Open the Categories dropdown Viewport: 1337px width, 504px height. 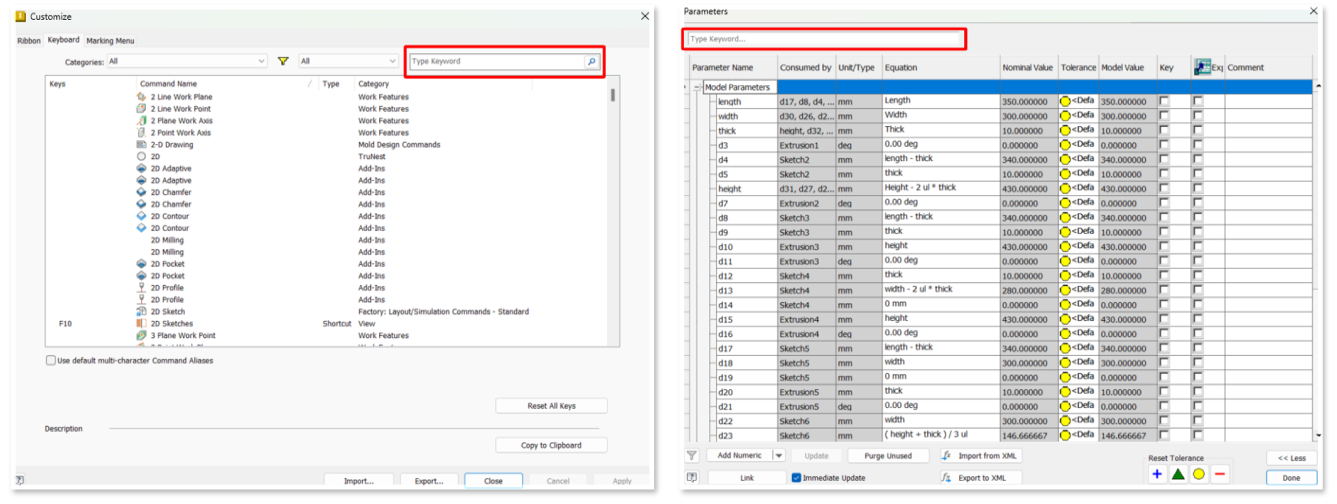(187, 61)
